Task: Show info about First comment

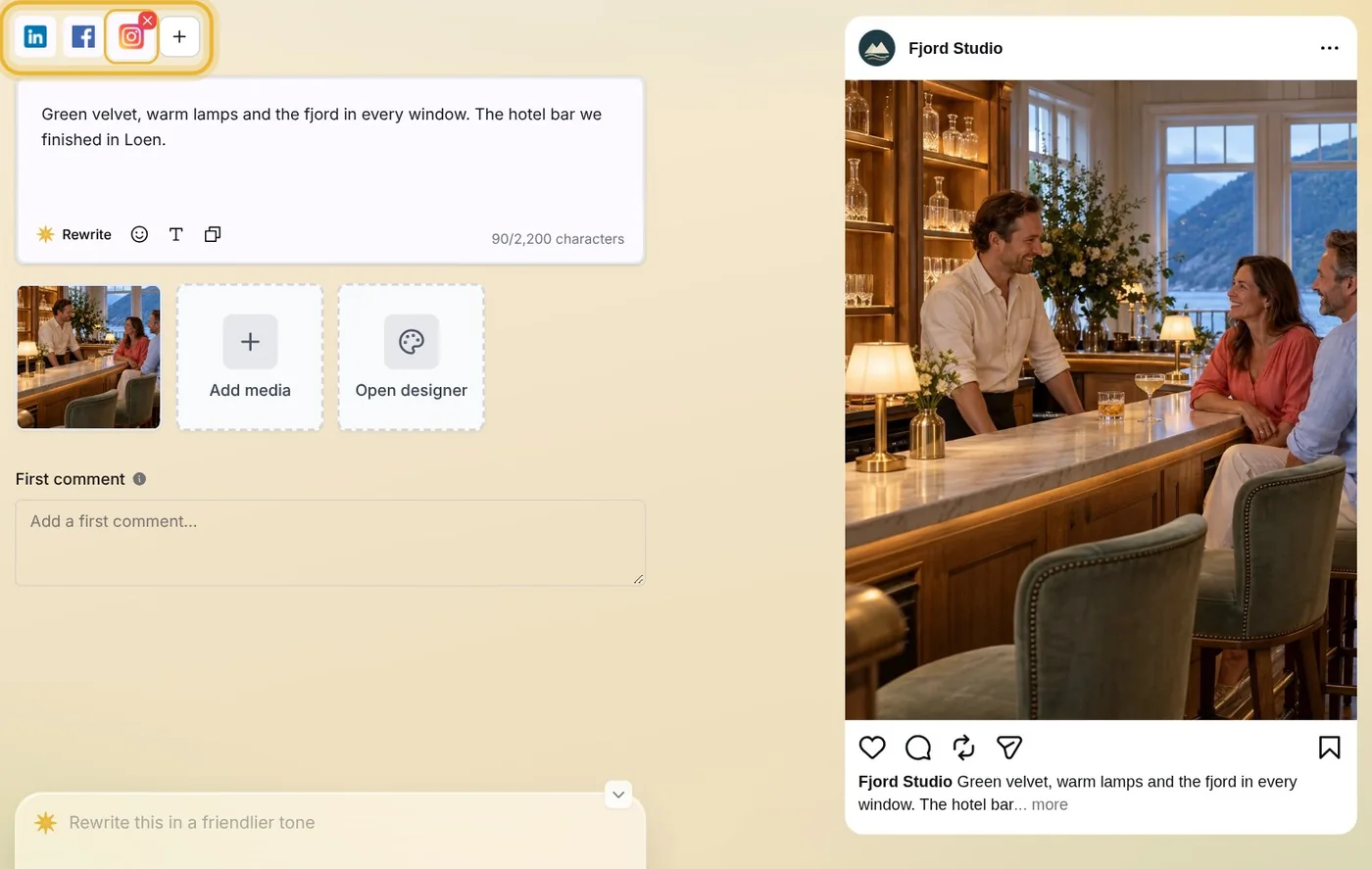Action: [x=139, y=479]
